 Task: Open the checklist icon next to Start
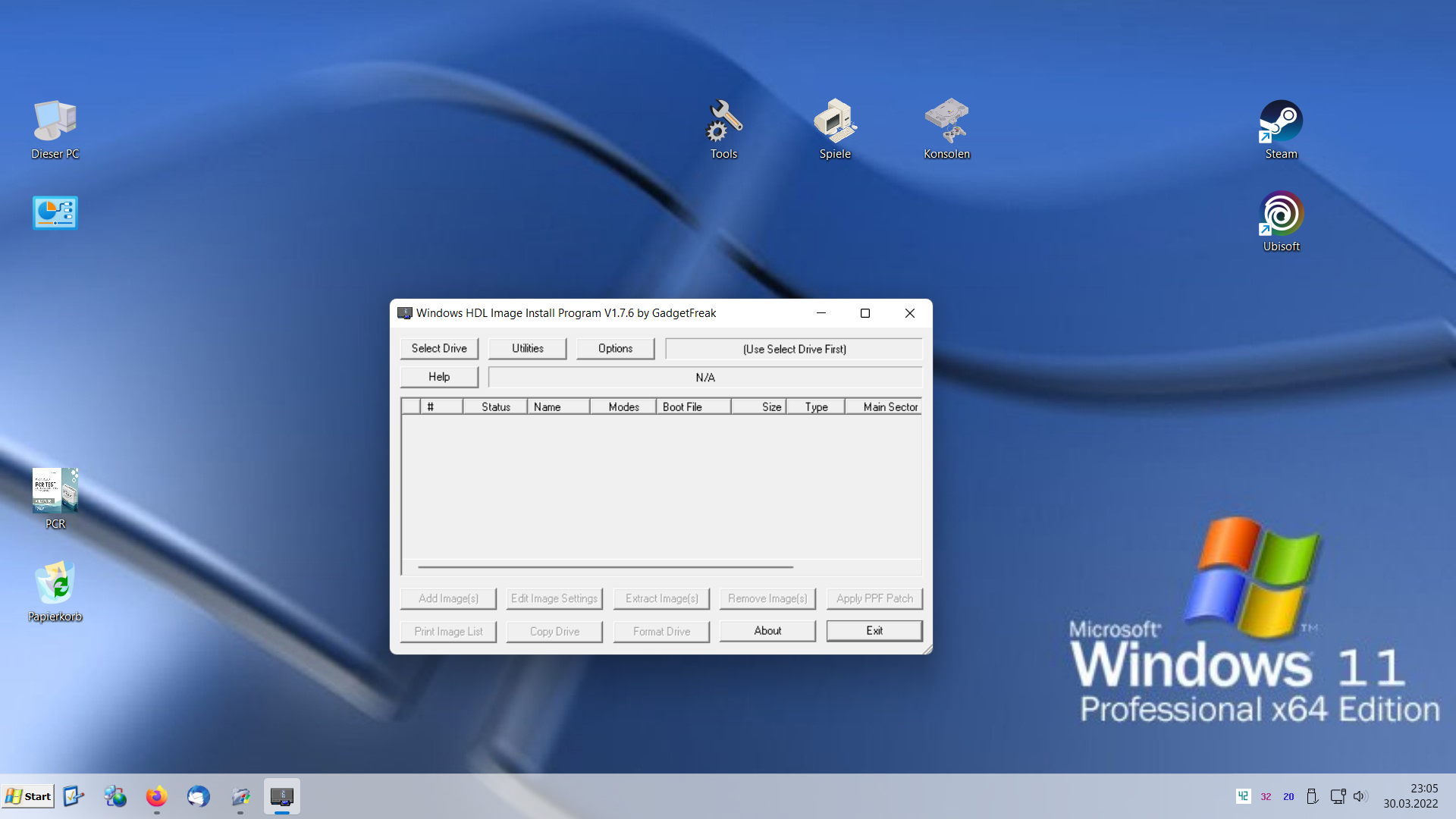coord(74,796)
